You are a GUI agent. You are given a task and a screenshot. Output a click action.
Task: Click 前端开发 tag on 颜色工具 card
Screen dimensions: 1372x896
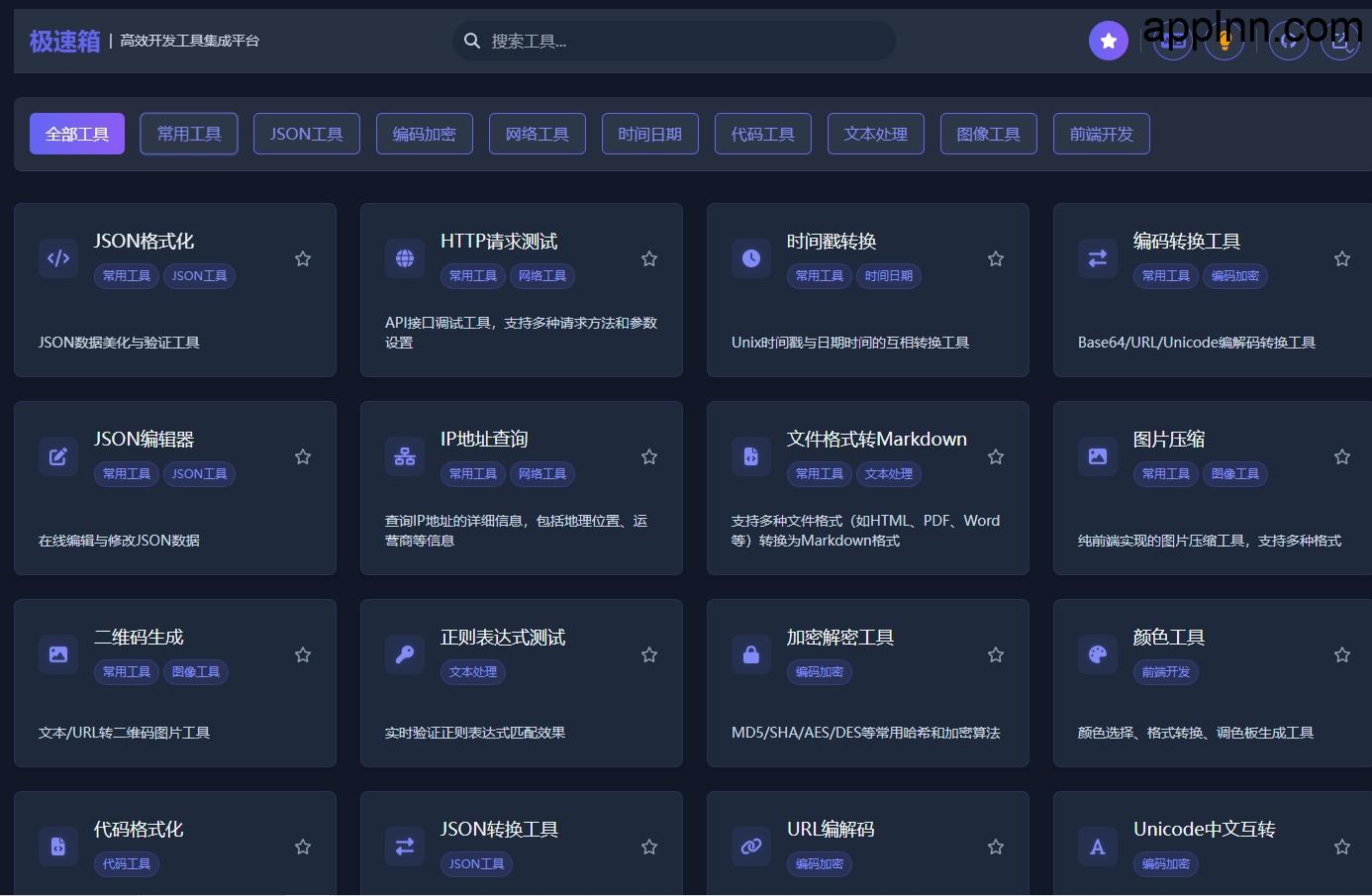tap(1166, 672)
